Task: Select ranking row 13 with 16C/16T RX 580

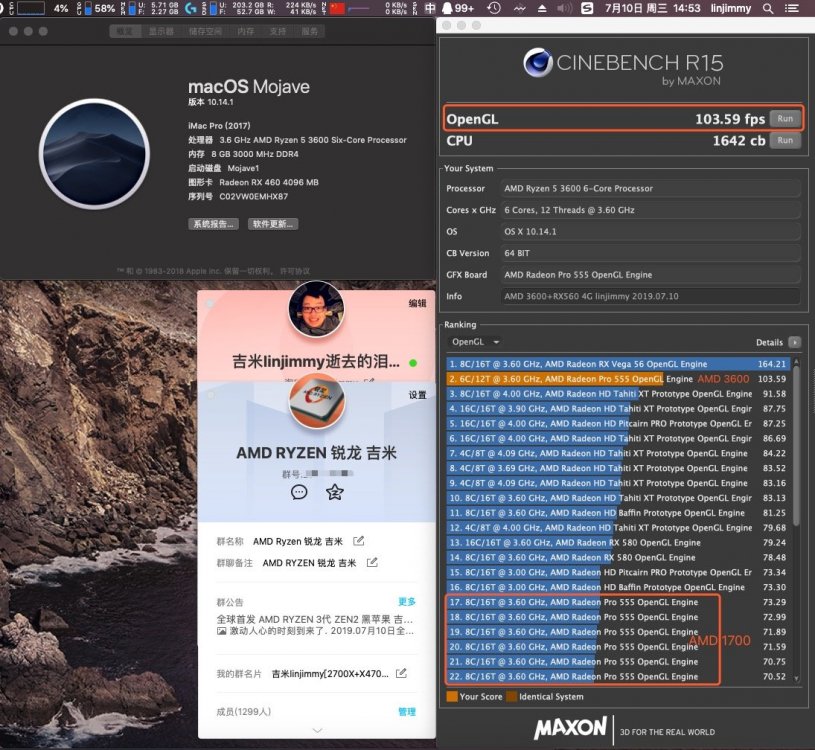Action: pyautogui.click(x=618, y=543)
